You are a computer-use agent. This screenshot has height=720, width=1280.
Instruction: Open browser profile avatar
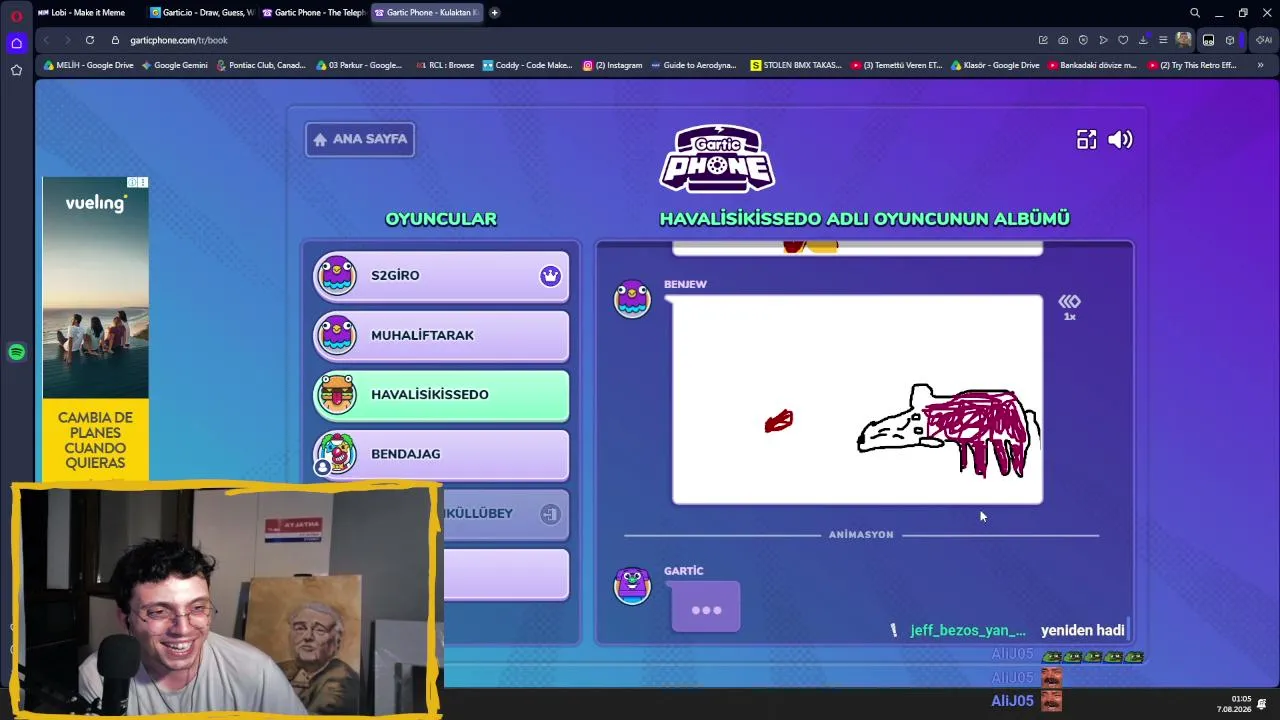coord(1184,40)
